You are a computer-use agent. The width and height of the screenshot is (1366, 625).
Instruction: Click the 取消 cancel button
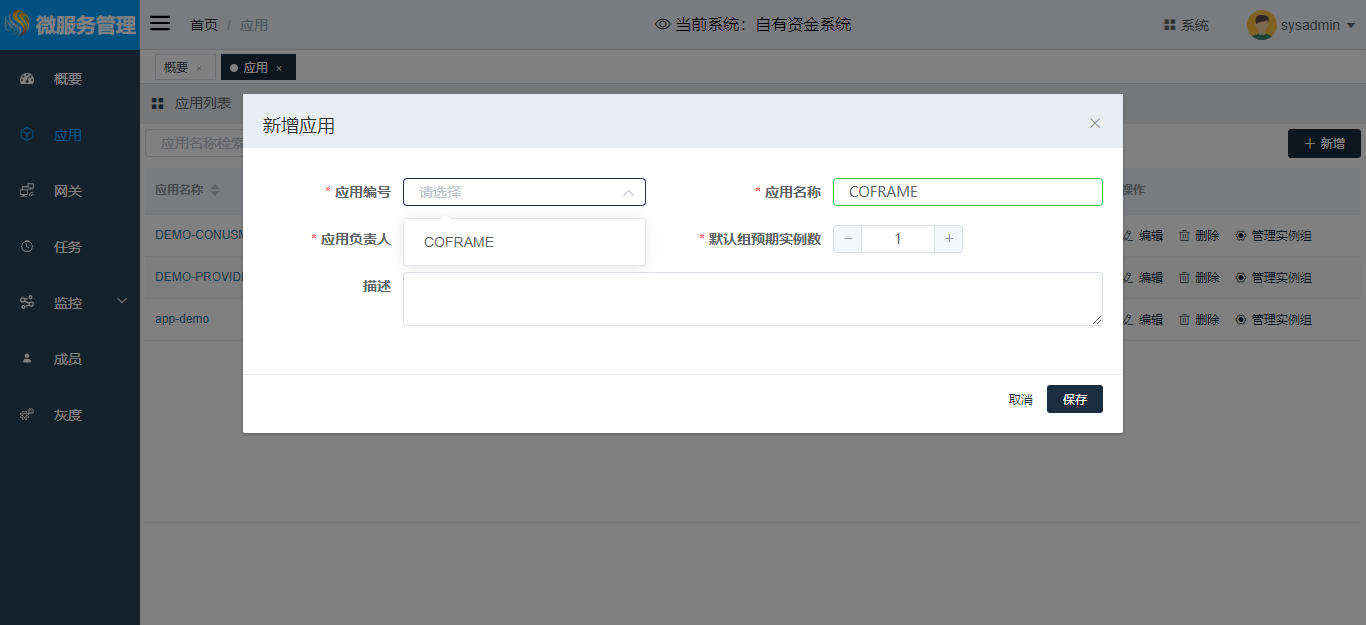pyautogui.click(x=1020, y=399)
